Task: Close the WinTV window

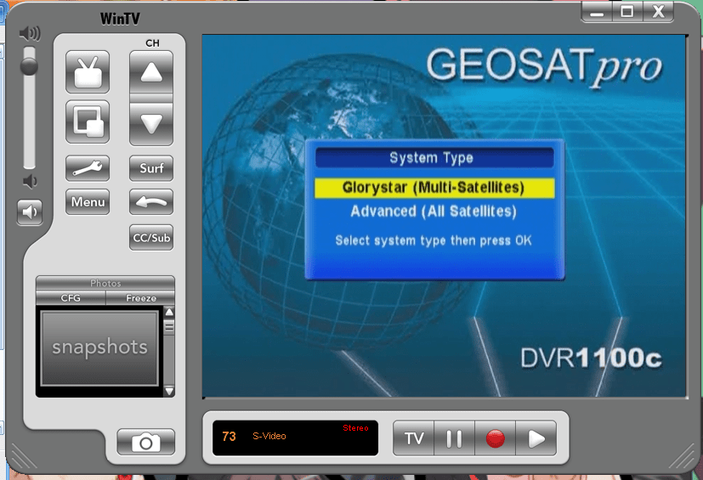Action: pos(658,11)
